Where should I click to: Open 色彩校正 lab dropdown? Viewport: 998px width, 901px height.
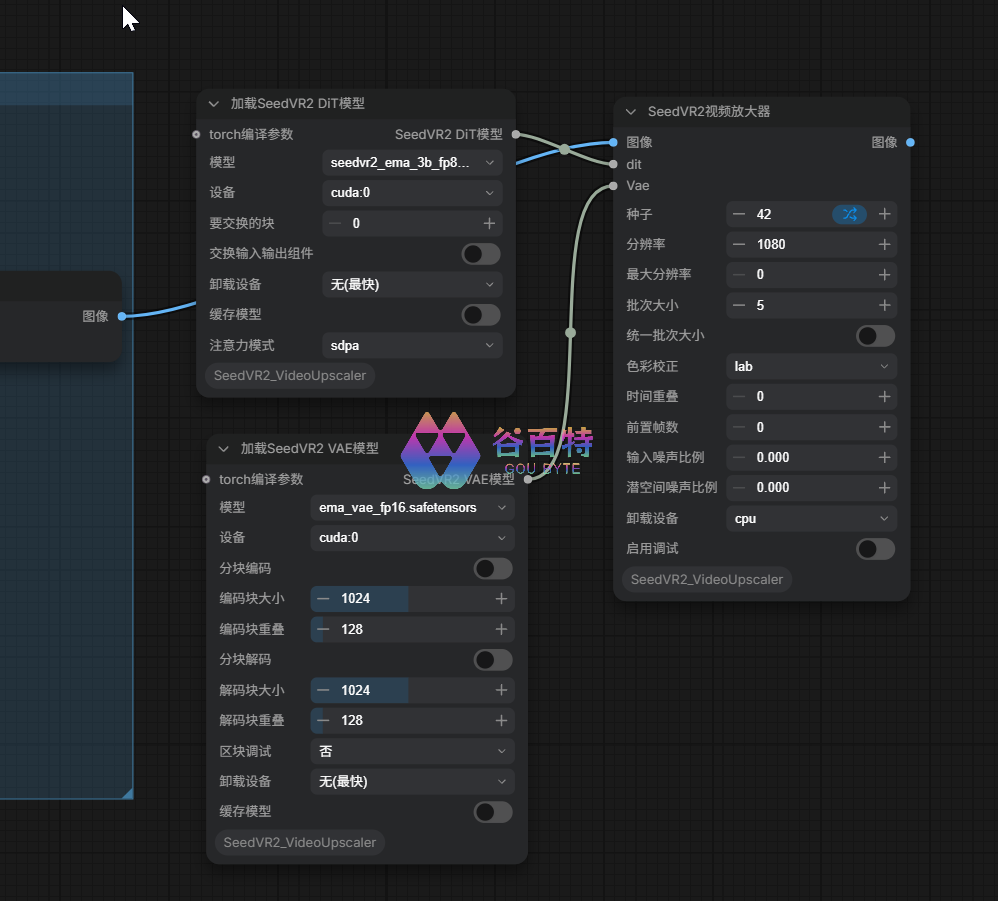click(812, 367)
